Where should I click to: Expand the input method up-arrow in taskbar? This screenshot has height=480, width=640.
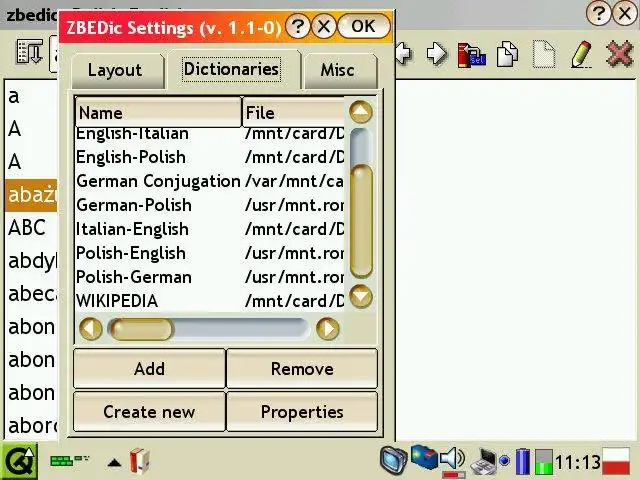[x=114, y=462]
